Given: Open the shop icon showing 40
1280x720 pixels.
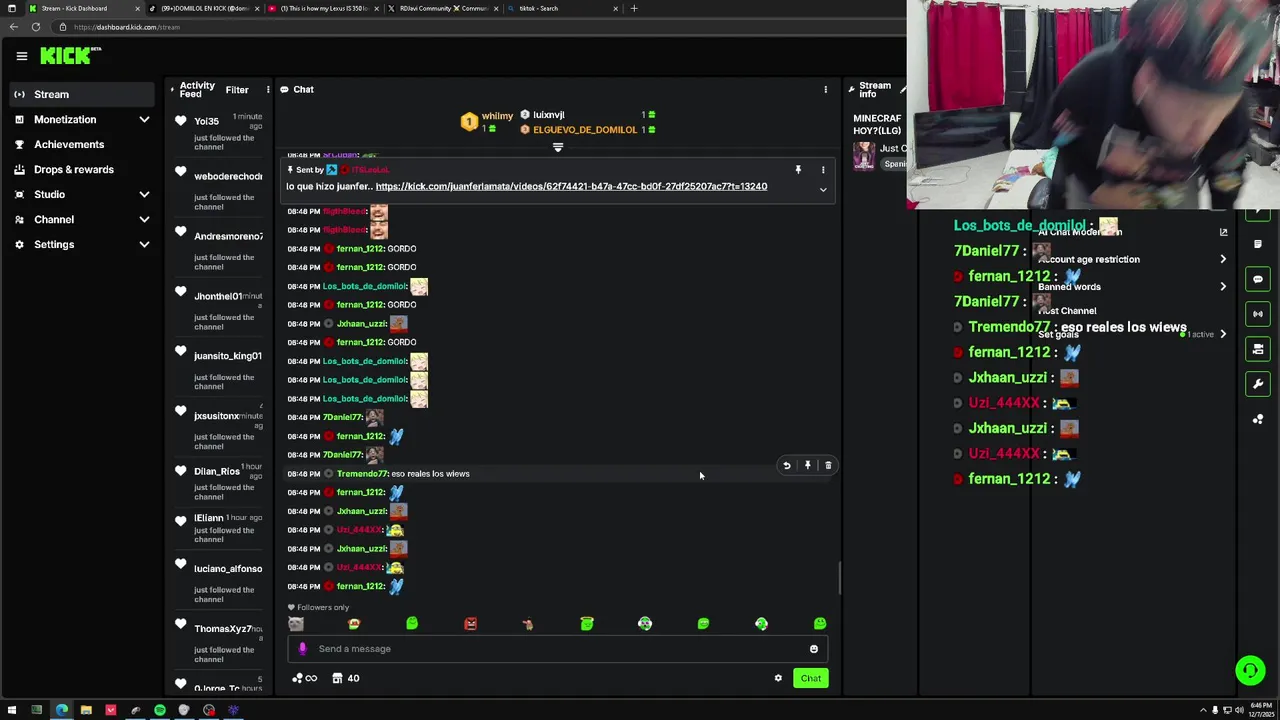Looking at the screenshot, I should point(346,678).
